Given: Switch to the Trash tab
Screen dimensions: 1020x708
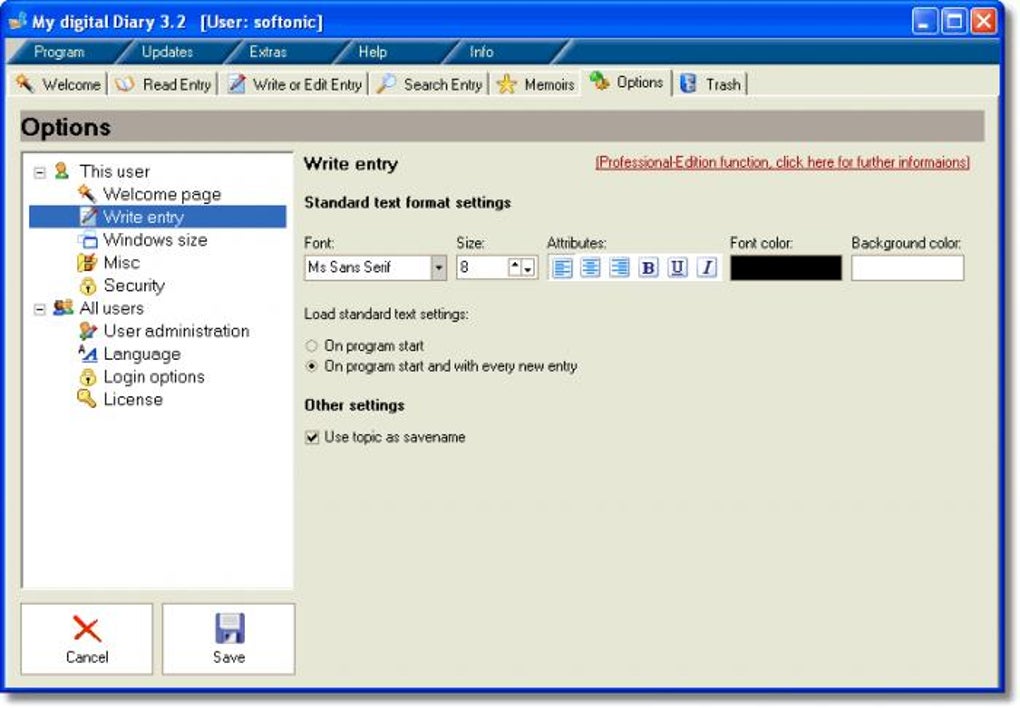Looking at the screenshot, I should 710,85.
